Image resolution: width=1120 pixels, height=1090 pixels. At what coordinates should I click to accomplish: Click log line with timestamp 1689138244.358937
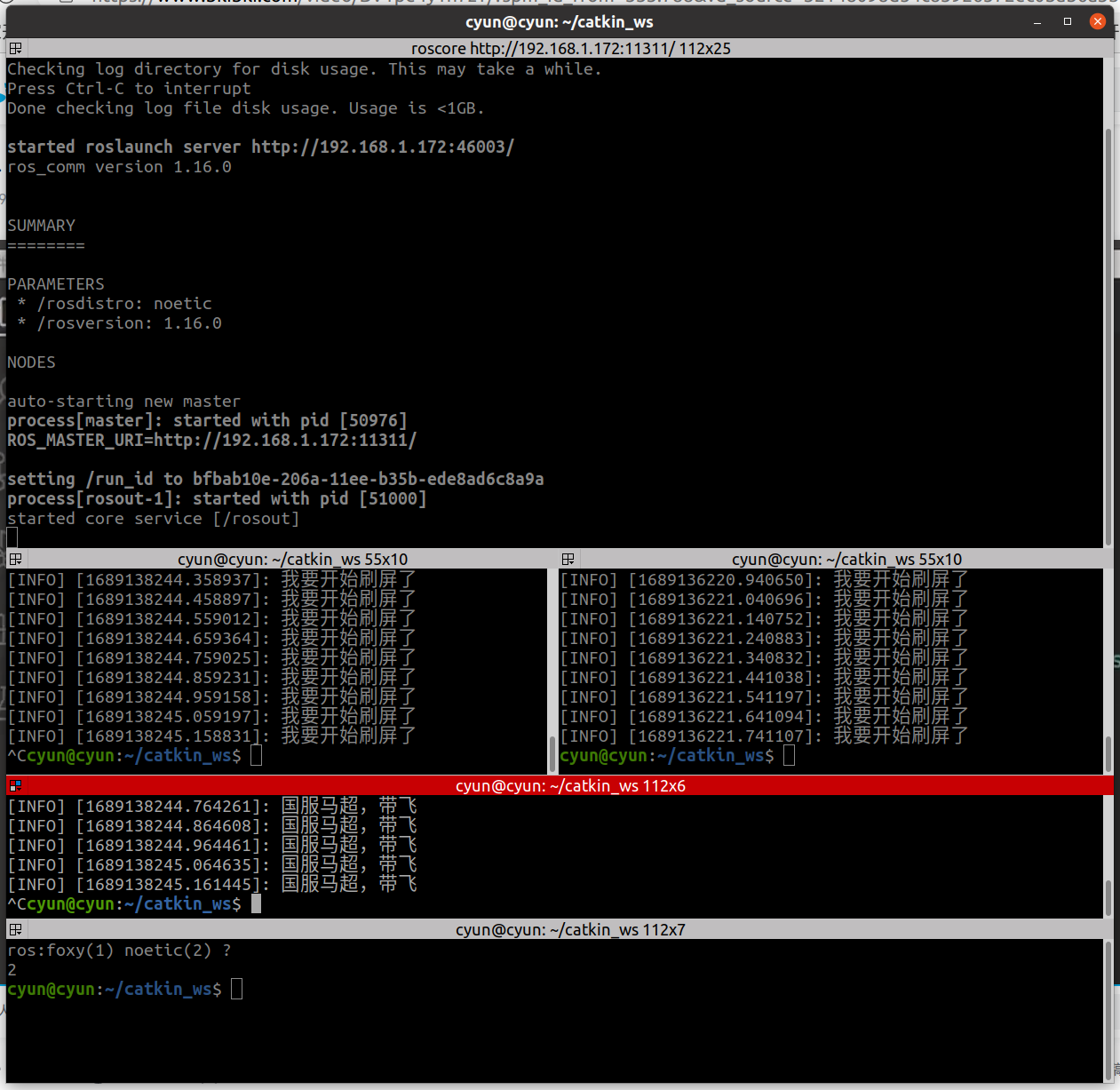(x=211, y=579)
